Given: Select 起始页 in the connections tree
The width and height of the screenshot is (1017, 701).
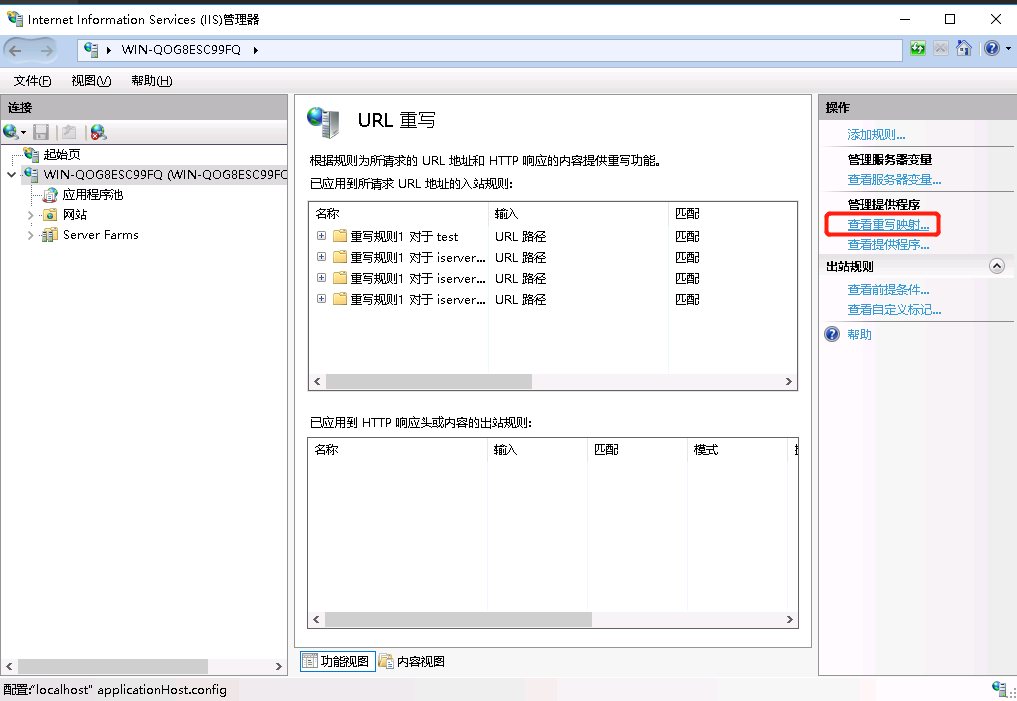Looking at the screenshot, I should pos(62,154).
